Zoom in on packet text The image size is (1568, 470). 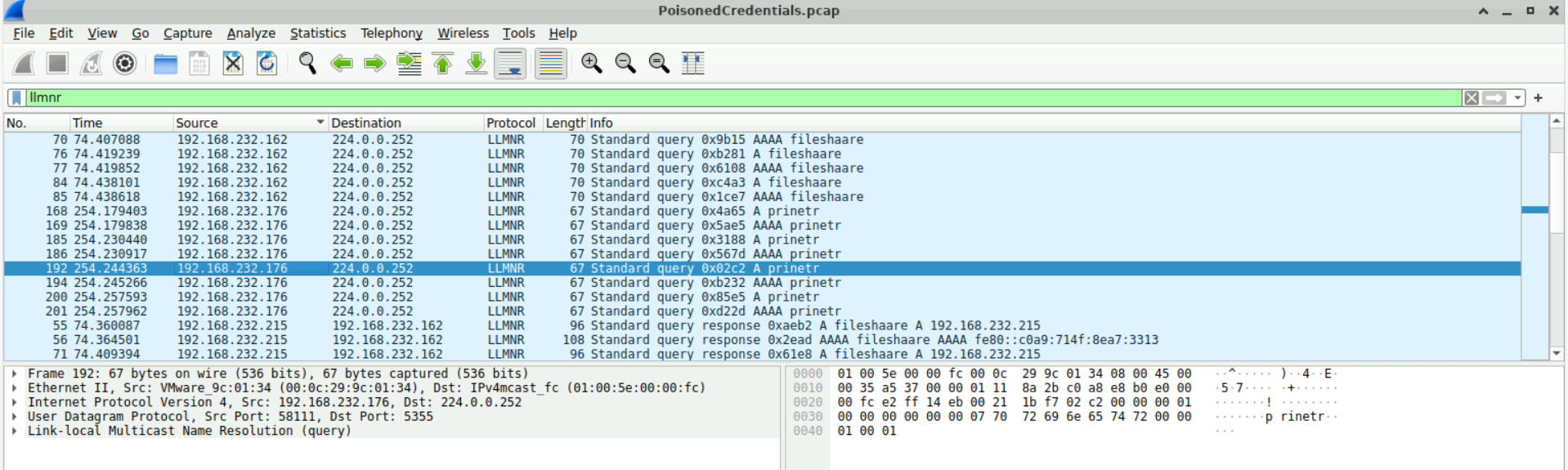point(591,64)
